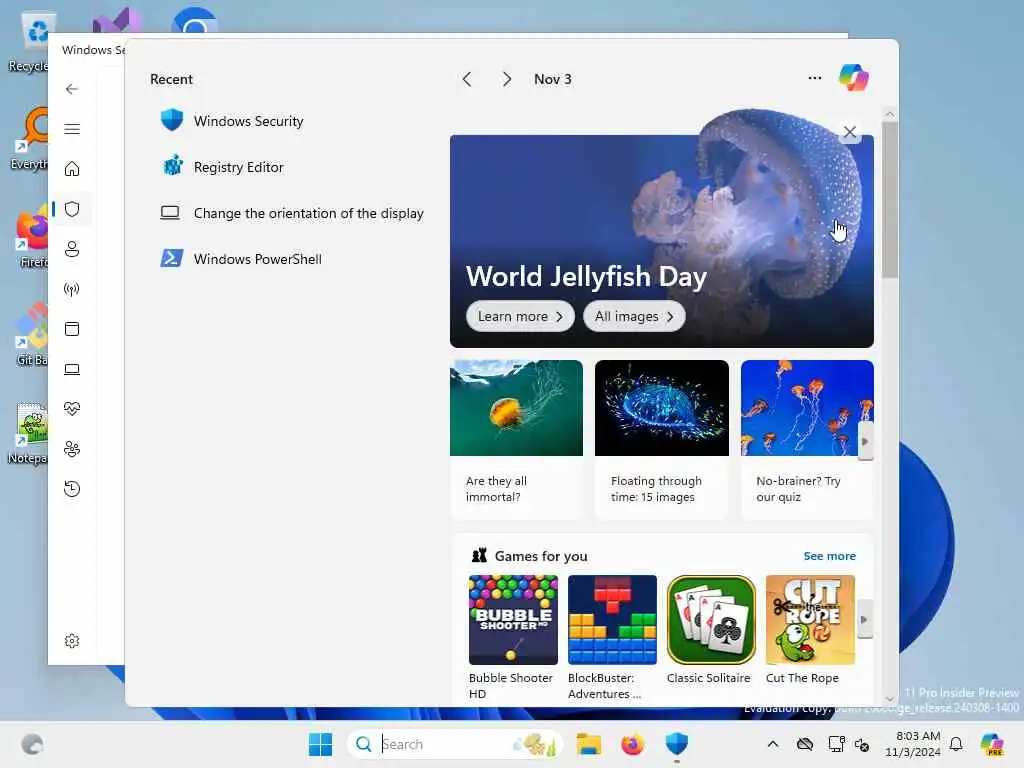Open 'Are they all immortal?' card
Viewport: 1024px width, 768px height.
tap(516, 439)
